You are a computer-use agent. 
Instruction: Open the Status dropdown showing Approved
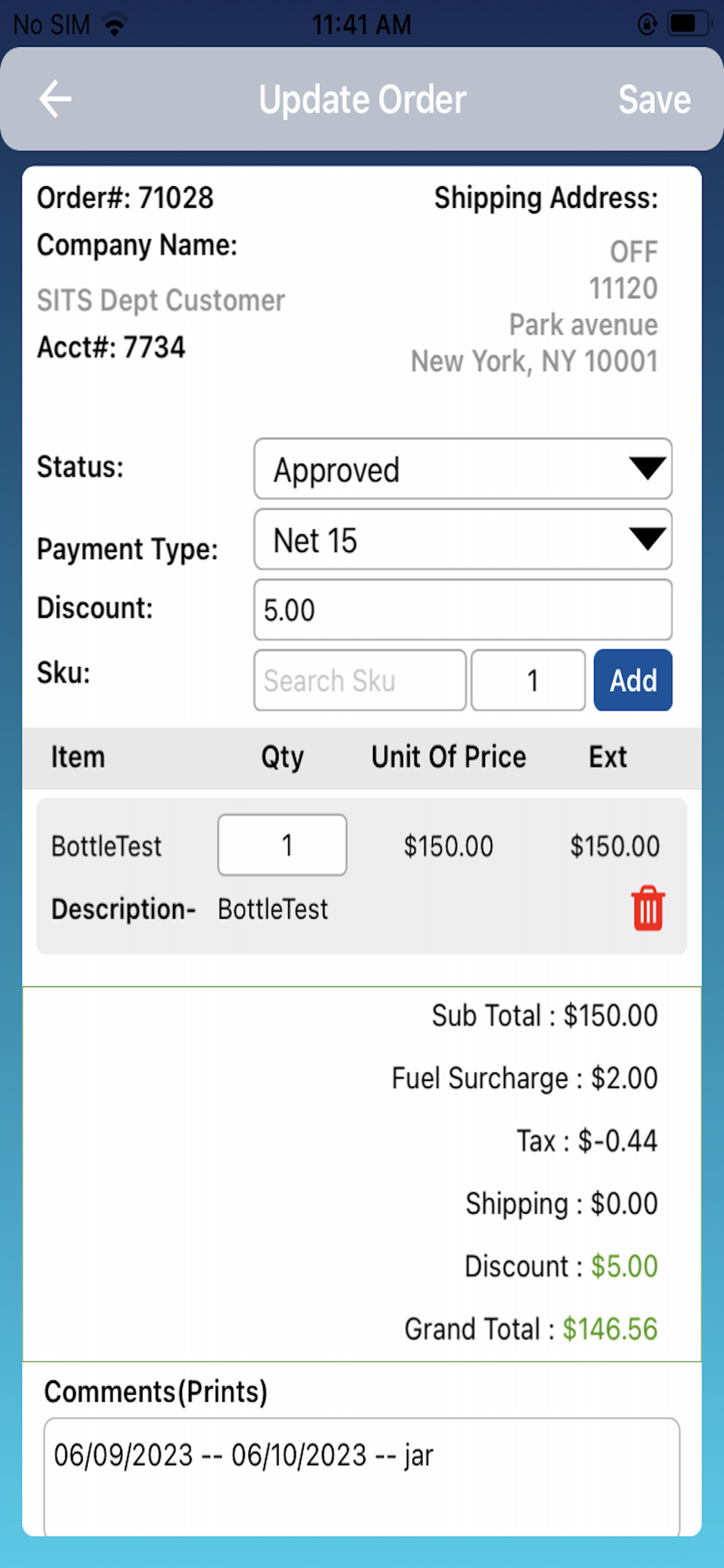pyautogui.click(x=462, y=470)
